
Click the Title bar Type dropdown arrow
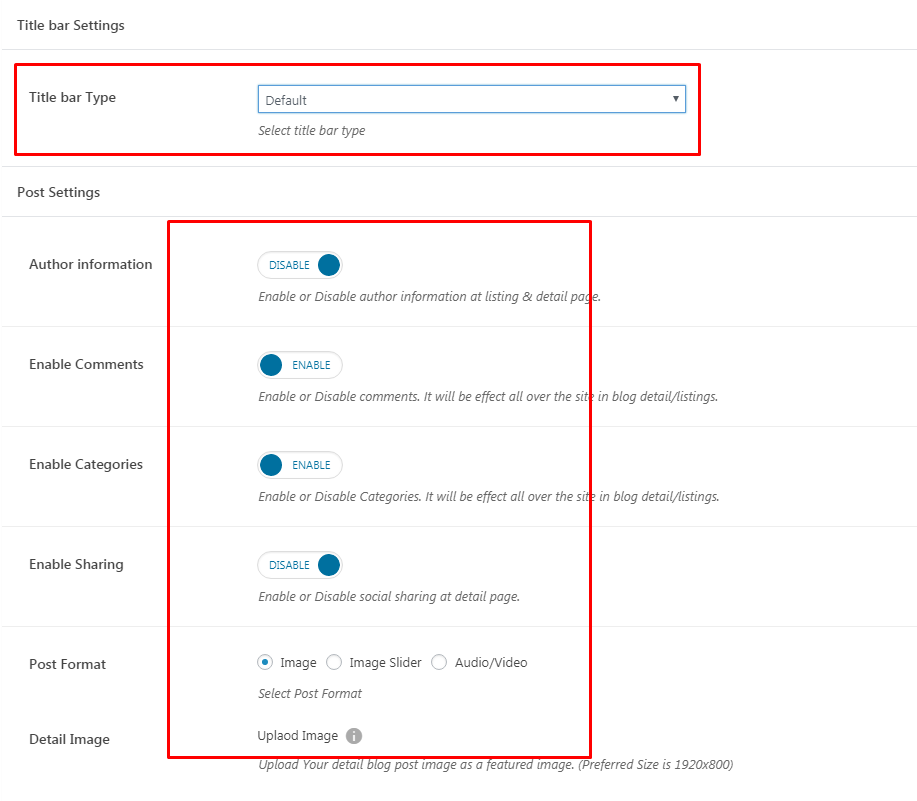point(675,99)
